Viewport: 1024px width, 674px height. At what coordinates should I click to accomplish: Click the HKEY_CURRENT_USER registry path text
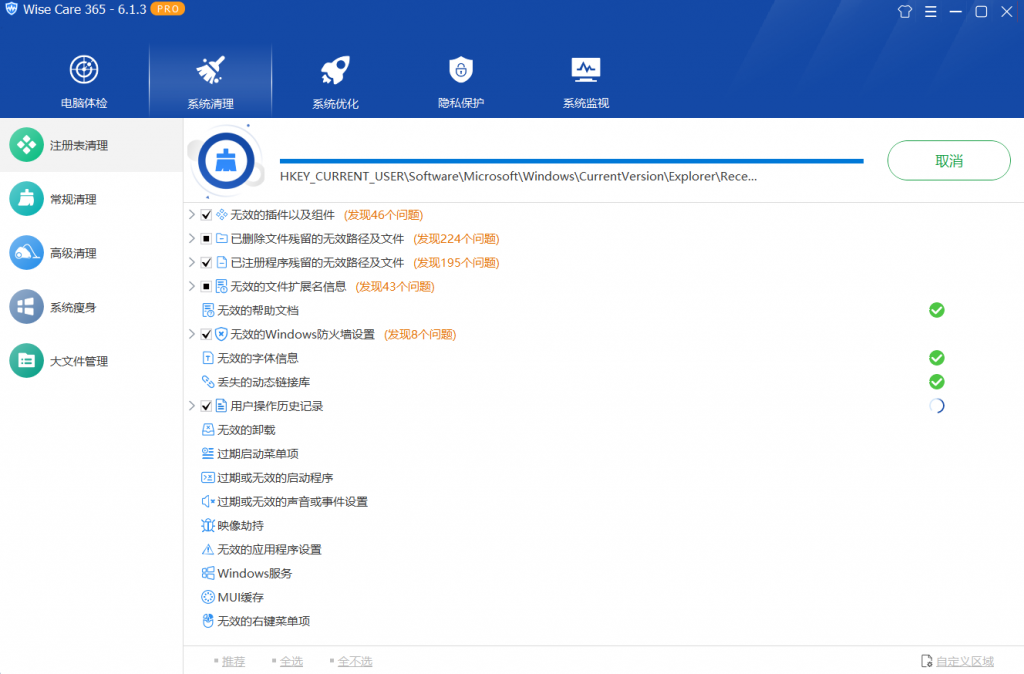coord(519,176)
